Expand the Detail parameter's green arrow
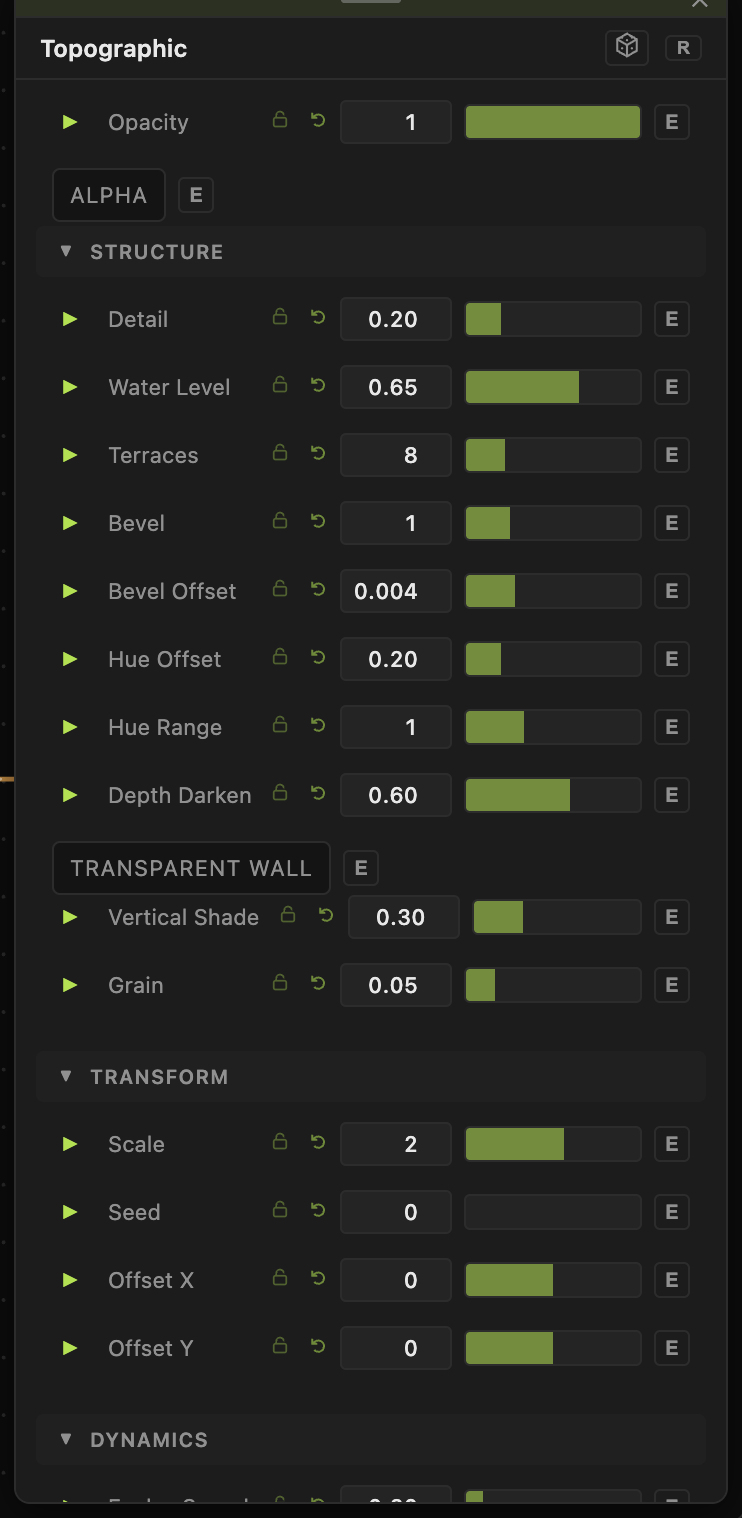 point(70,319)
